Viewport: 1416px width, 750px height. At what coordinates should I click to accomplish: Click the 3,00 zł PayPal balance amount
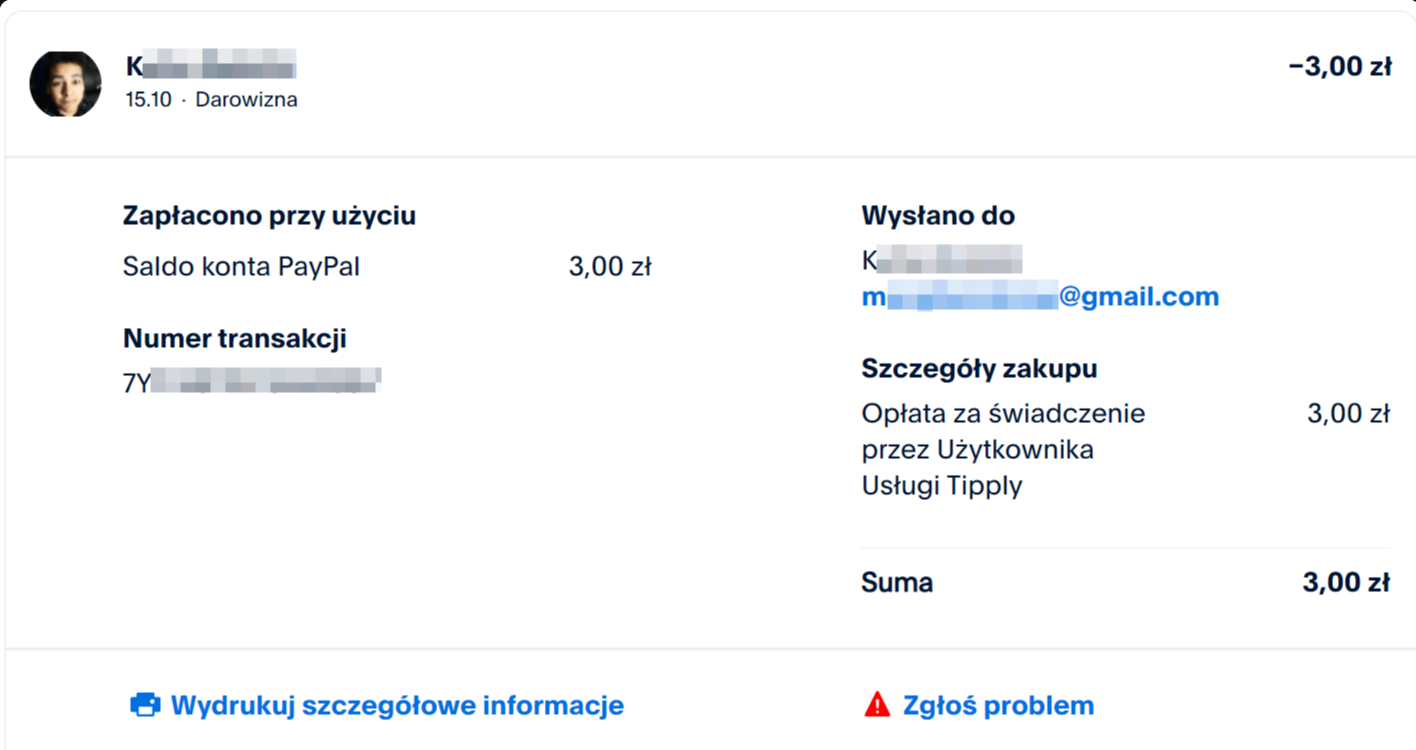point(610,267)
